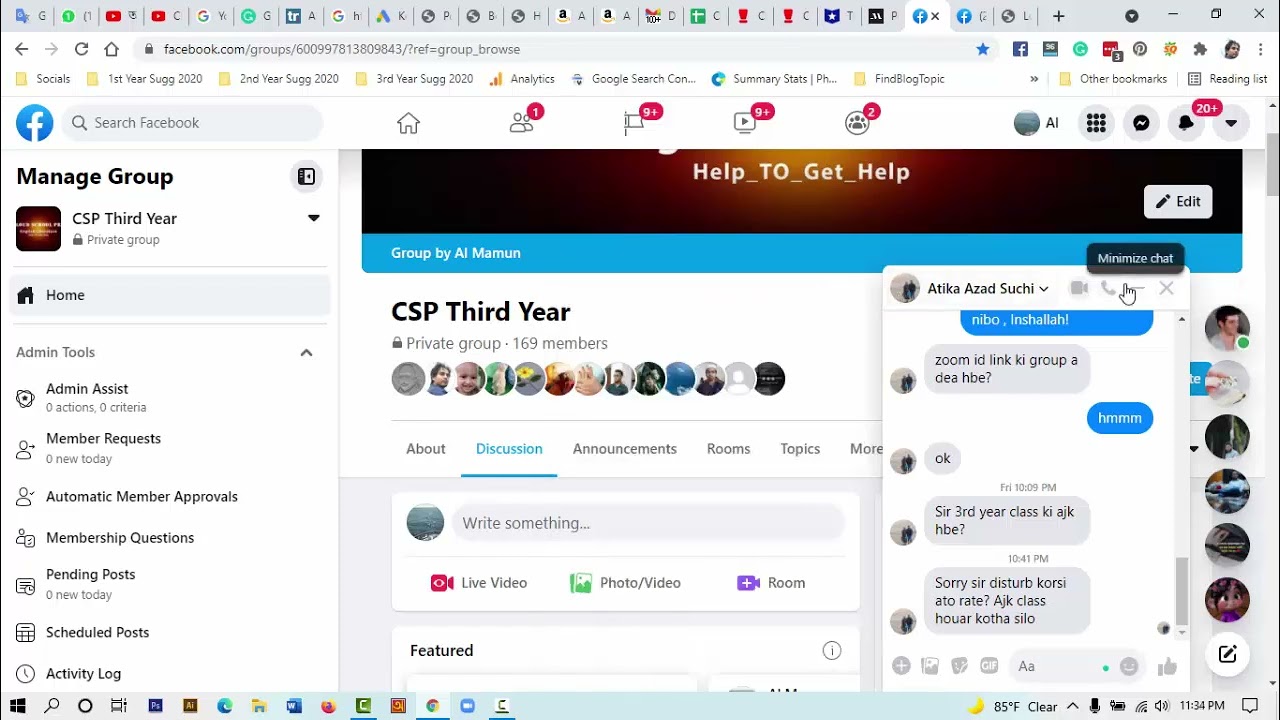The image size is (1280, 720).
Task: Click Edit cover photo button
Action: click(x=1178, y=201)
